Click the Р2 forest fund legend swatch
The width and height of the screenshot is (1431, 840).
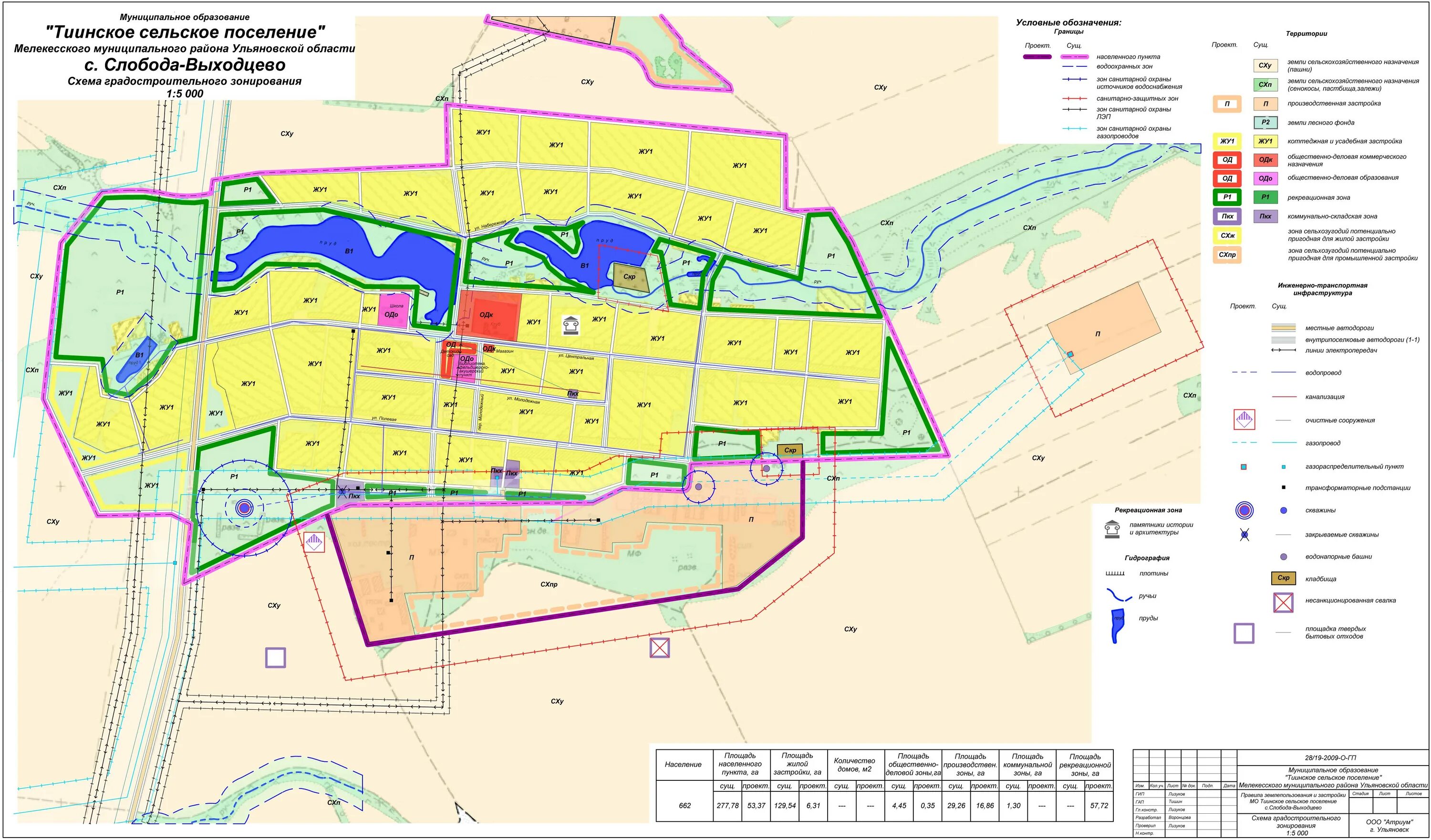tap(1265, 123)
